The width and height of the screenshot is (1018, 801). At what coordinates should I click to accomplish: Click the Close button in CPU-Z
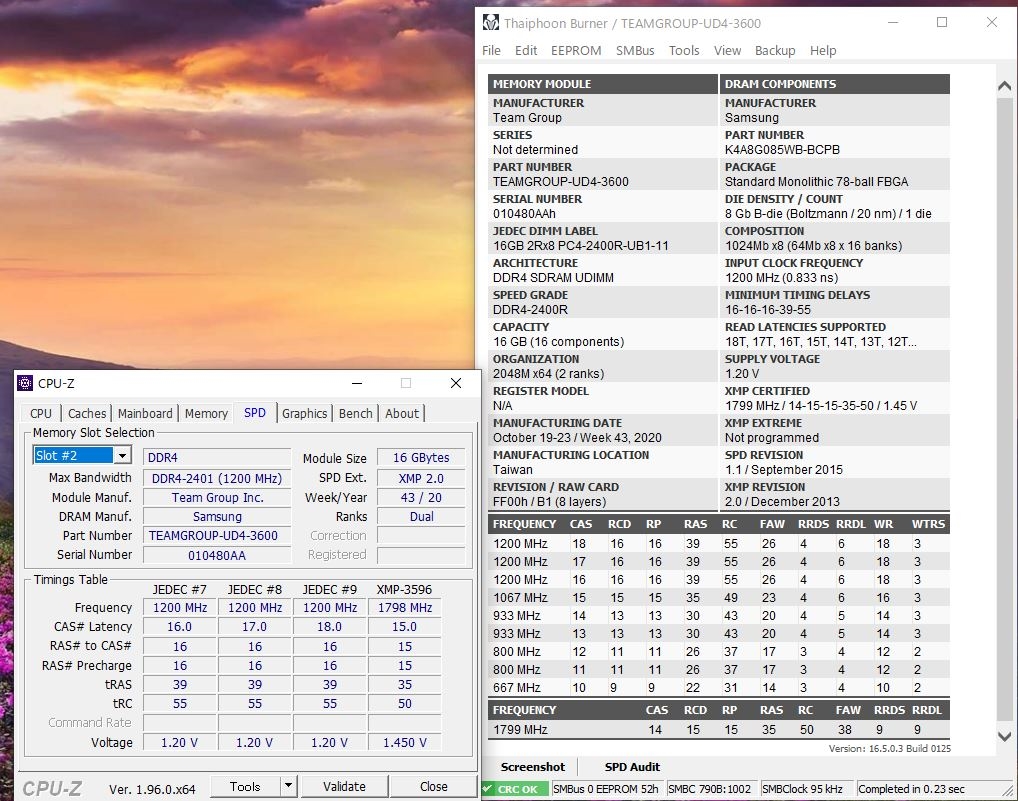[433, 786]
